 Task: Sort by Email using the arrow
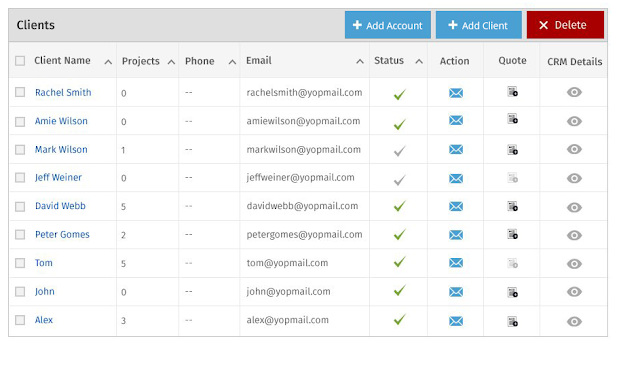tap(360, 62)
